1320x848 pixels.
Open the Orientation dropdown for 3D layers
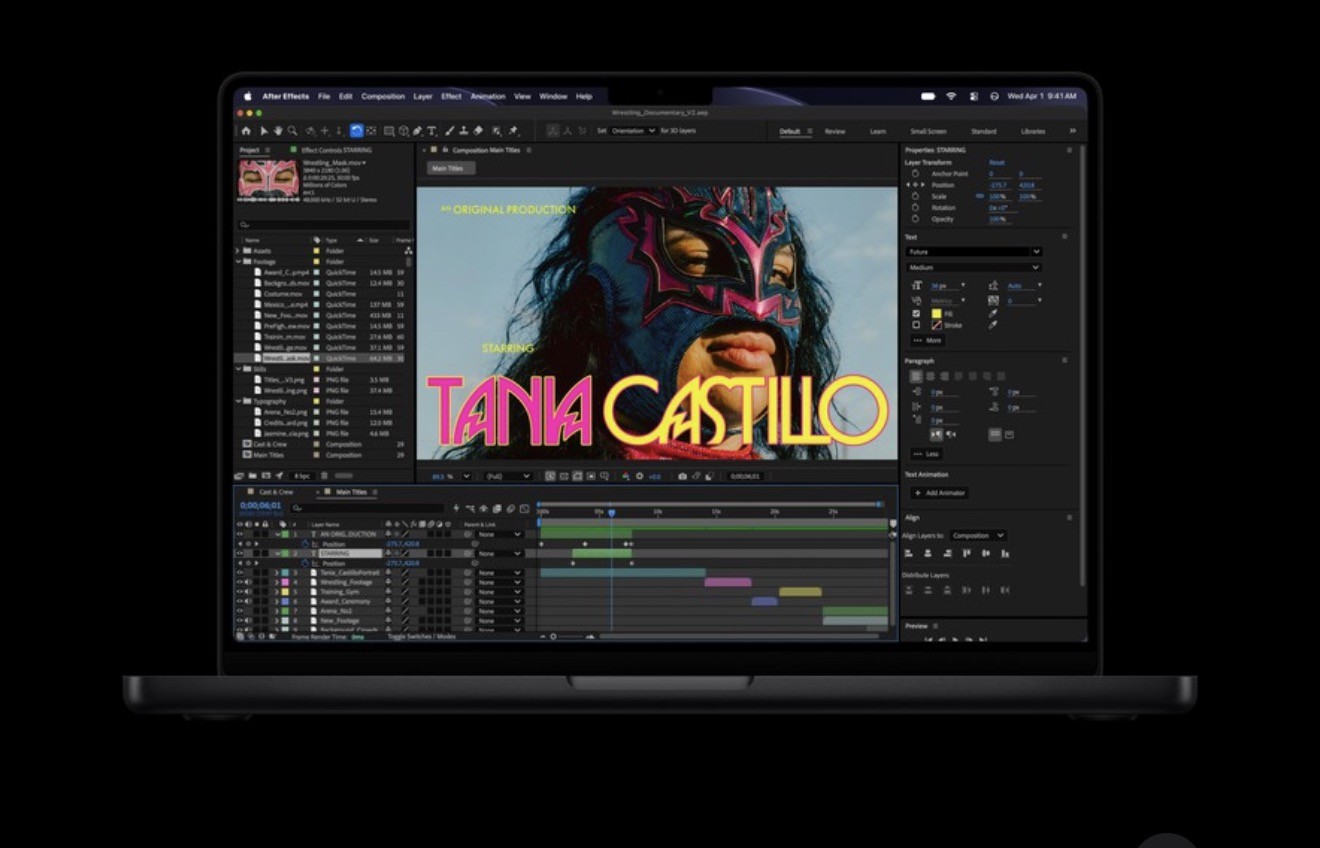pyautogui.click(x=632, y=131)
